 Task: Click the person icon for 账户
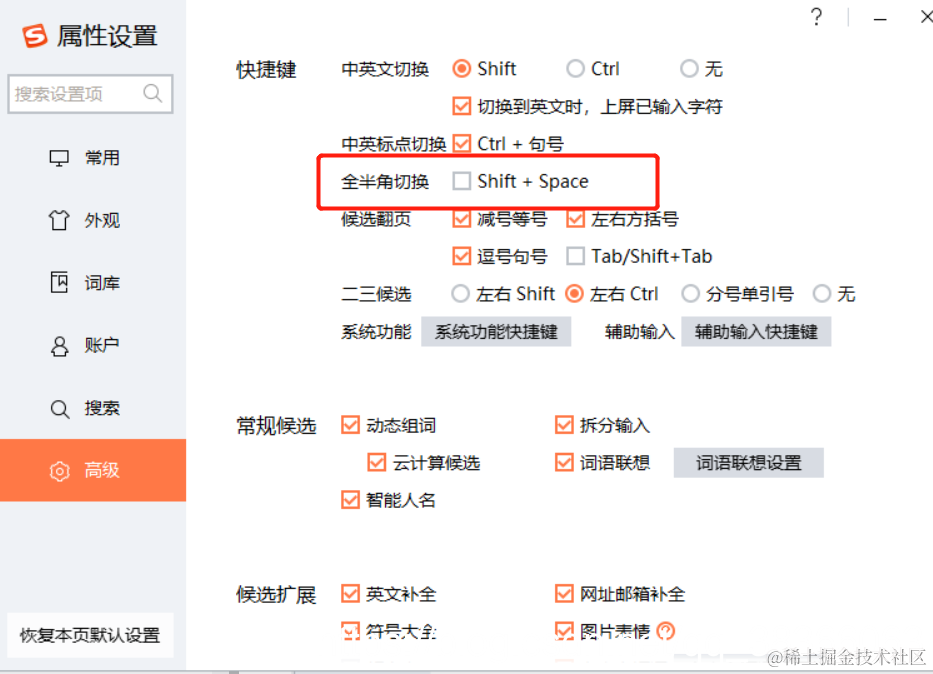59,346
